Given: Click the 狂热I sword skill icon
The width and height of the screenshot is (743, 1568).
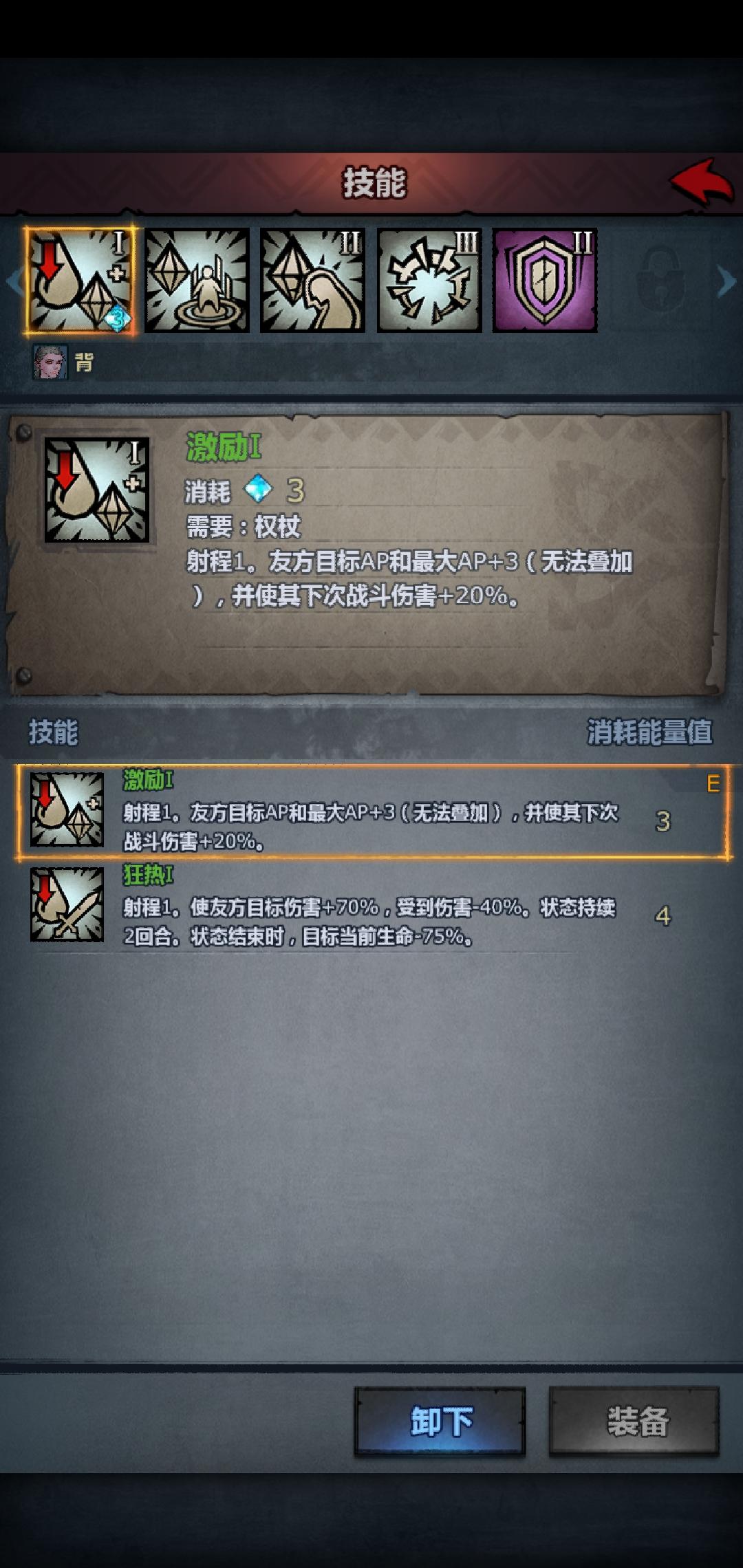Looking at the screenshot, I should pyautogui.click(x=67, y=904).
